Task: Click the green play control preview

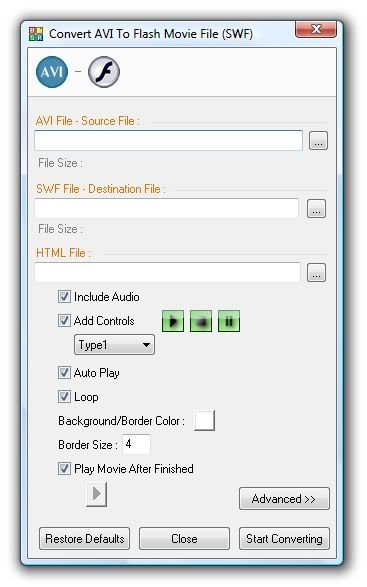Action: tap(173, 321)
